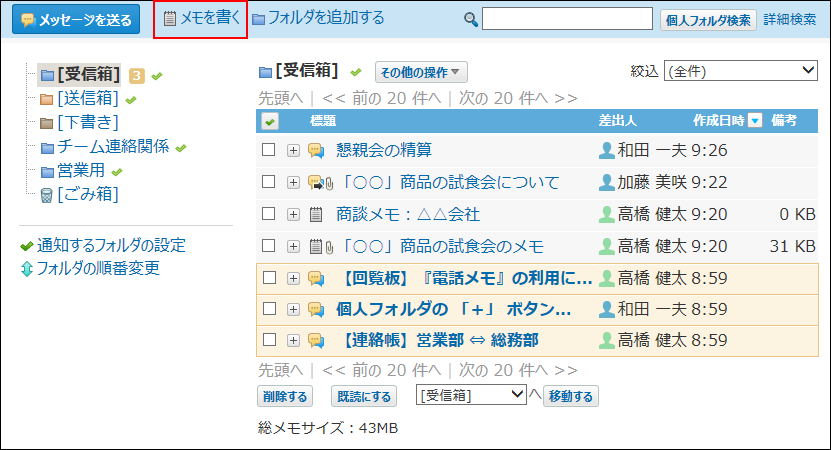
Task: Expand the 【連絡帳】営業部⇔総務部 row
Action: [293, 340]
